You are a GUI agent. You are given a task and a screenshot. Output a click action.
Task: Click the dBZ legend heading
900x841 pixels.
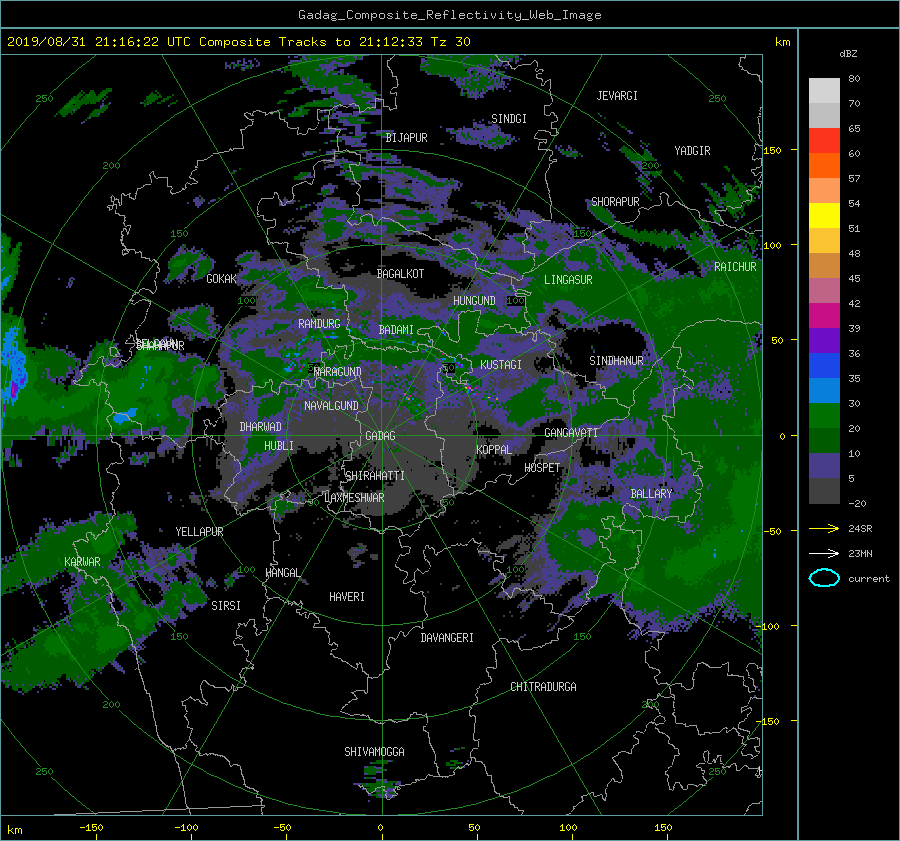click(x=848, y=54)
